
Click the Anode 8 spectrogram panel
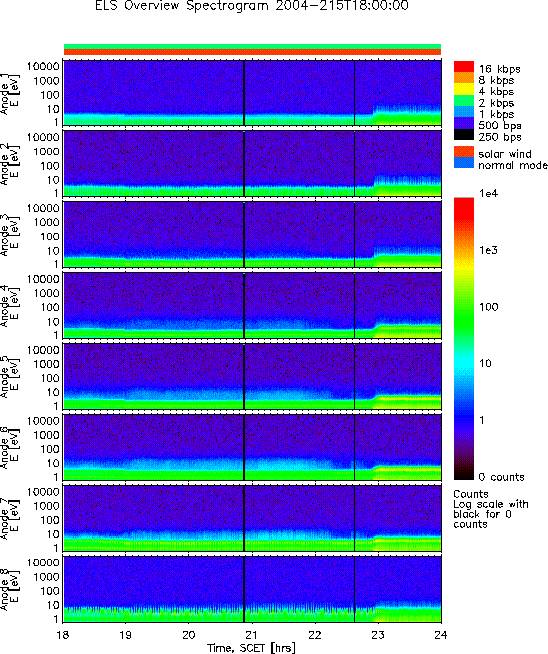pyautogui.click(x=252, y=589)
